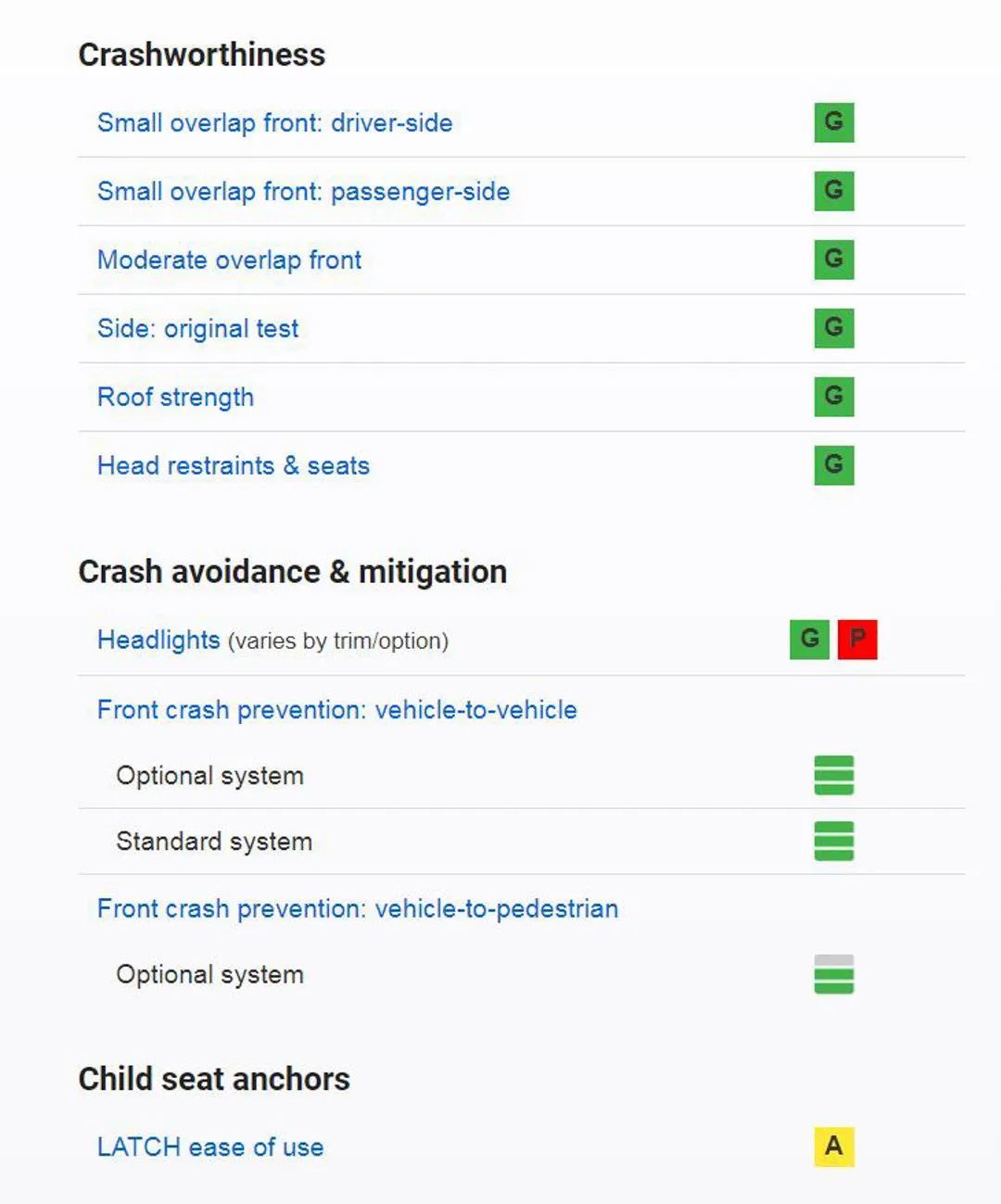1001x1204 pixels.
Task: Click the red P headlights rating badge
Action: (x=857, y=640)
